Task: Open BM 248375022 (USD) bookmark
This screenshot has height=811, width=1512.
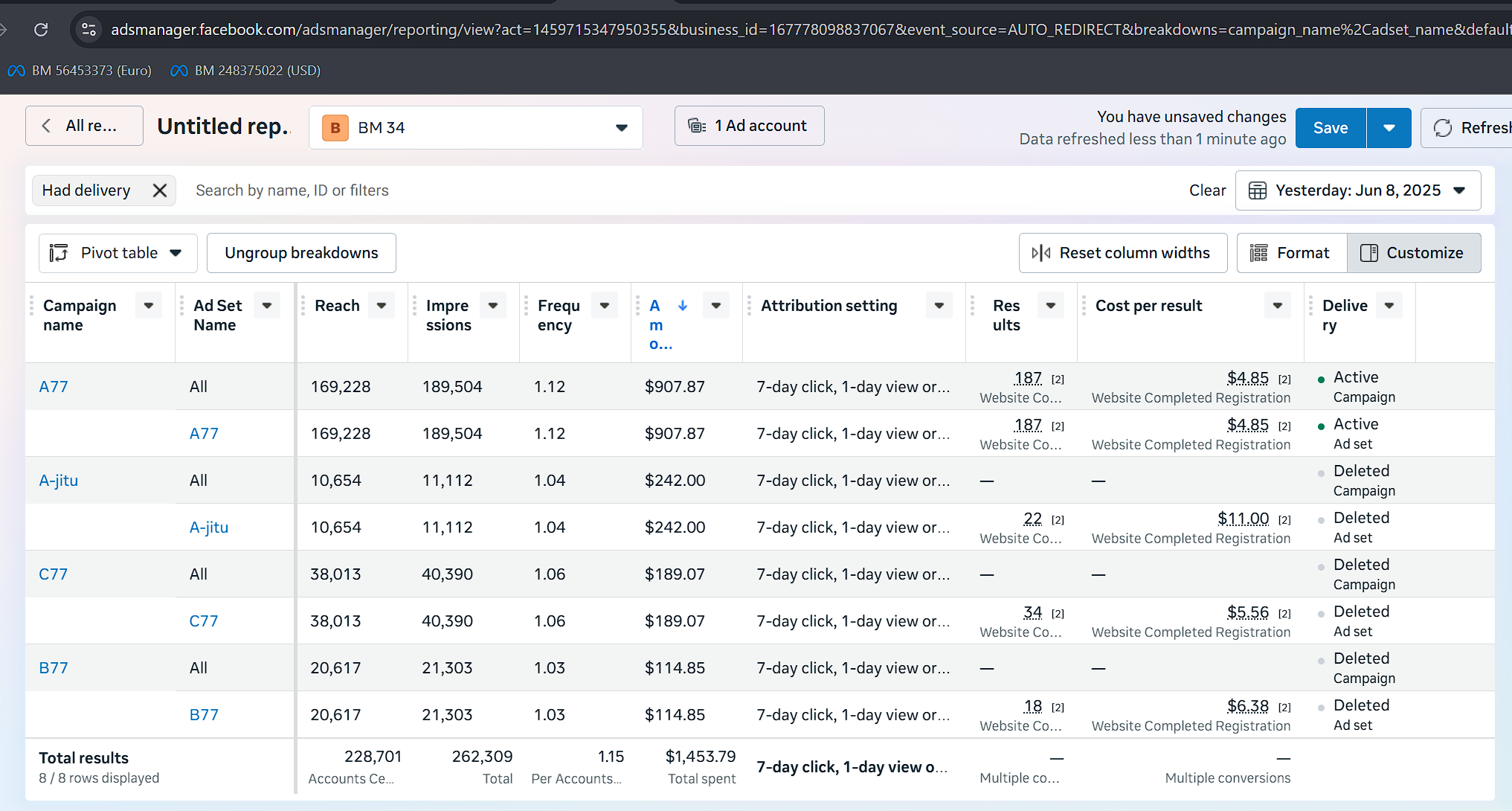Action: [246, 71]
